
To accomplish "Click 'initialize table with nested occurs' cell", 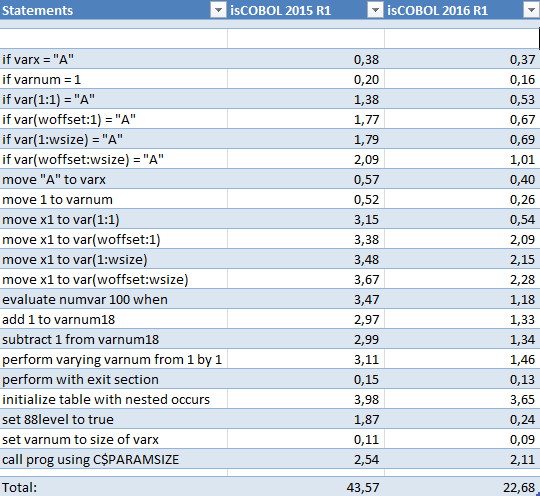I will [114, 399].
